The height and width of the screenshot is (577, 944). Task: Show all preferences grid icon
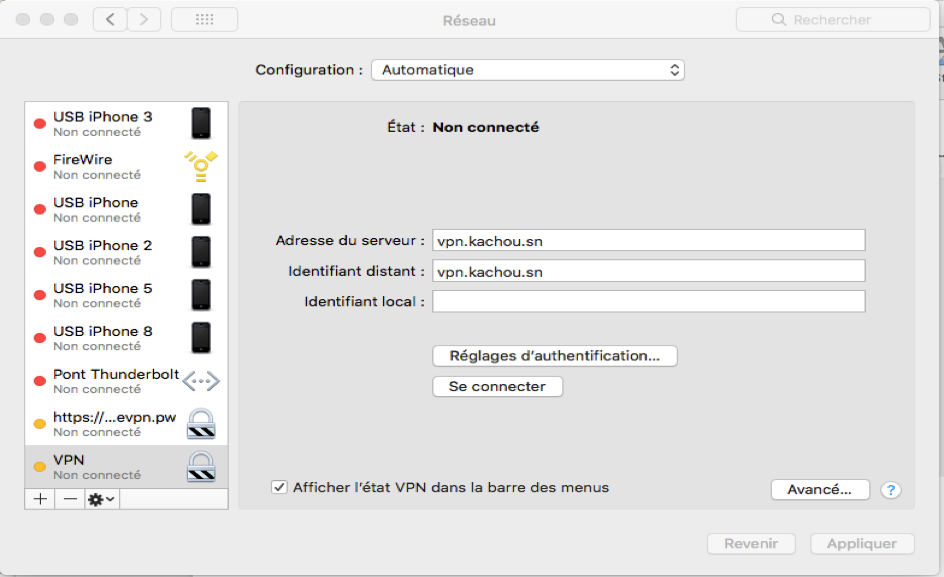(x=204, y=20)
